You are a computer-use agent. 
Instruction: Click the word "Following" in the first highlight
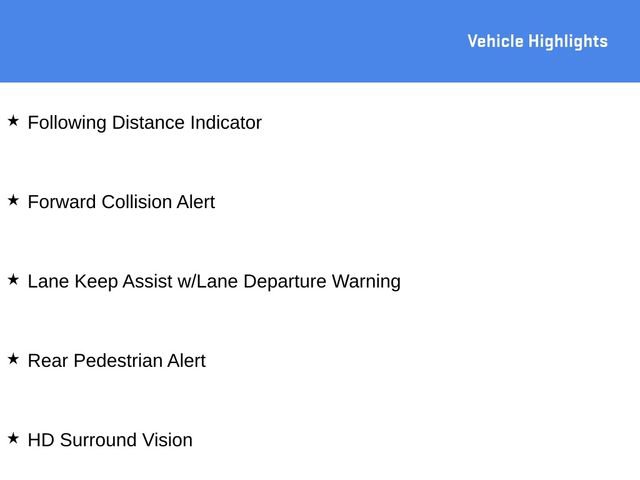67,123
